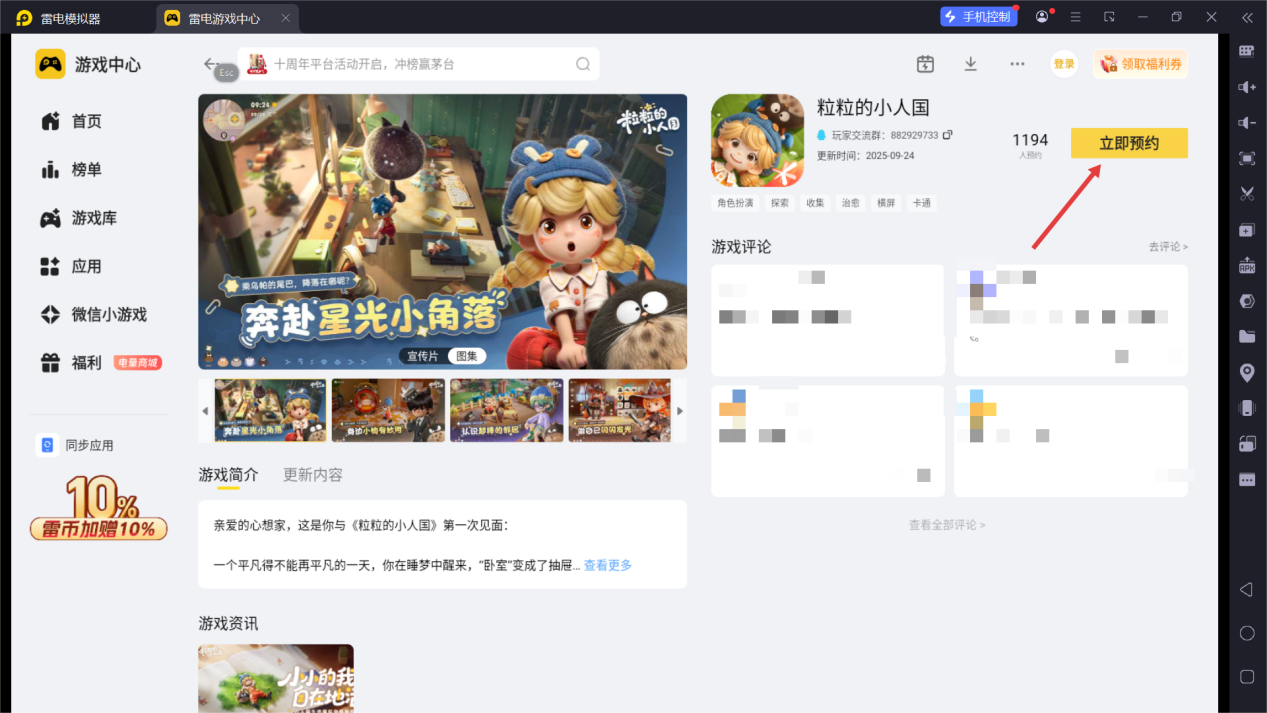The width and height of the screenshot is (1267, 713).
Task: Open the keyboard mapping tool on emulator sidebar
Action: [x=1245, y=50]
